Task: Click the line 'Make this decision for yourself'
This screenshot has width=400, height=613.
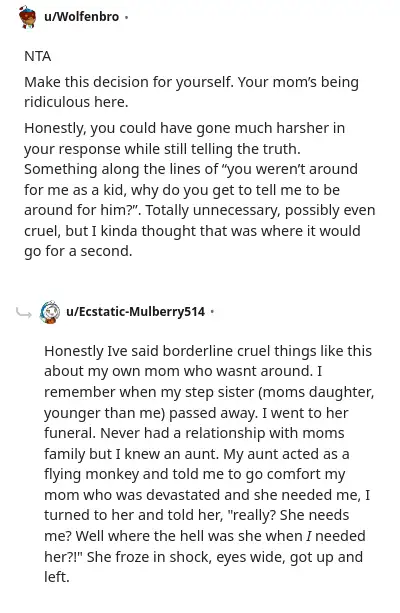Action: (x=129, y=82)
